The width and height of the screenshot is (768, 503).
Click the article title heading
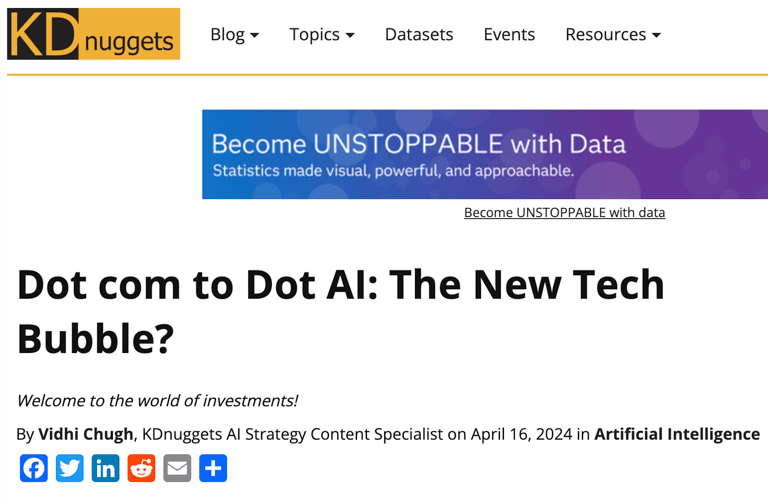[341, 311]
